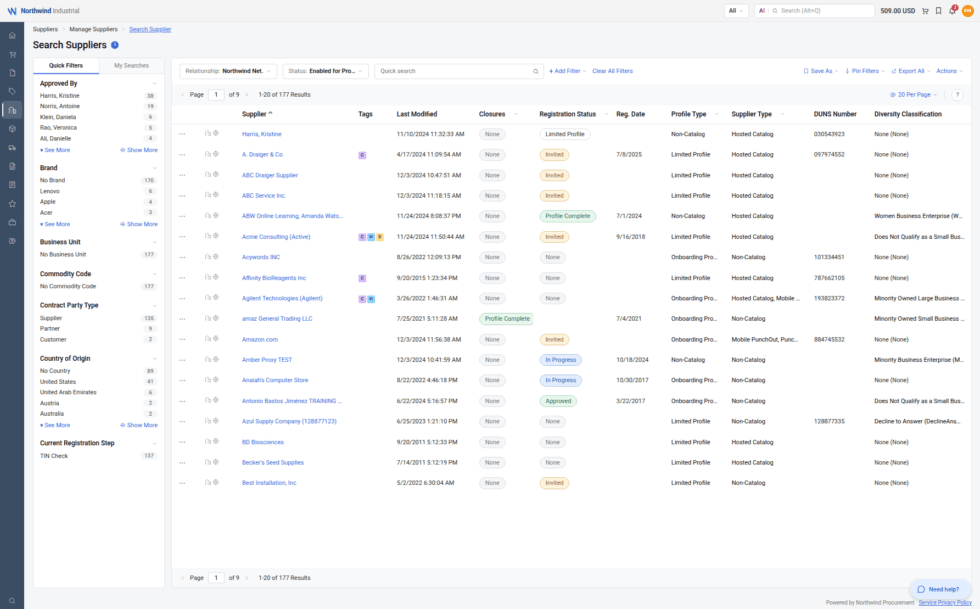Open the Relationship filter dropdown

pyautogui.click(x=228, y=71)
